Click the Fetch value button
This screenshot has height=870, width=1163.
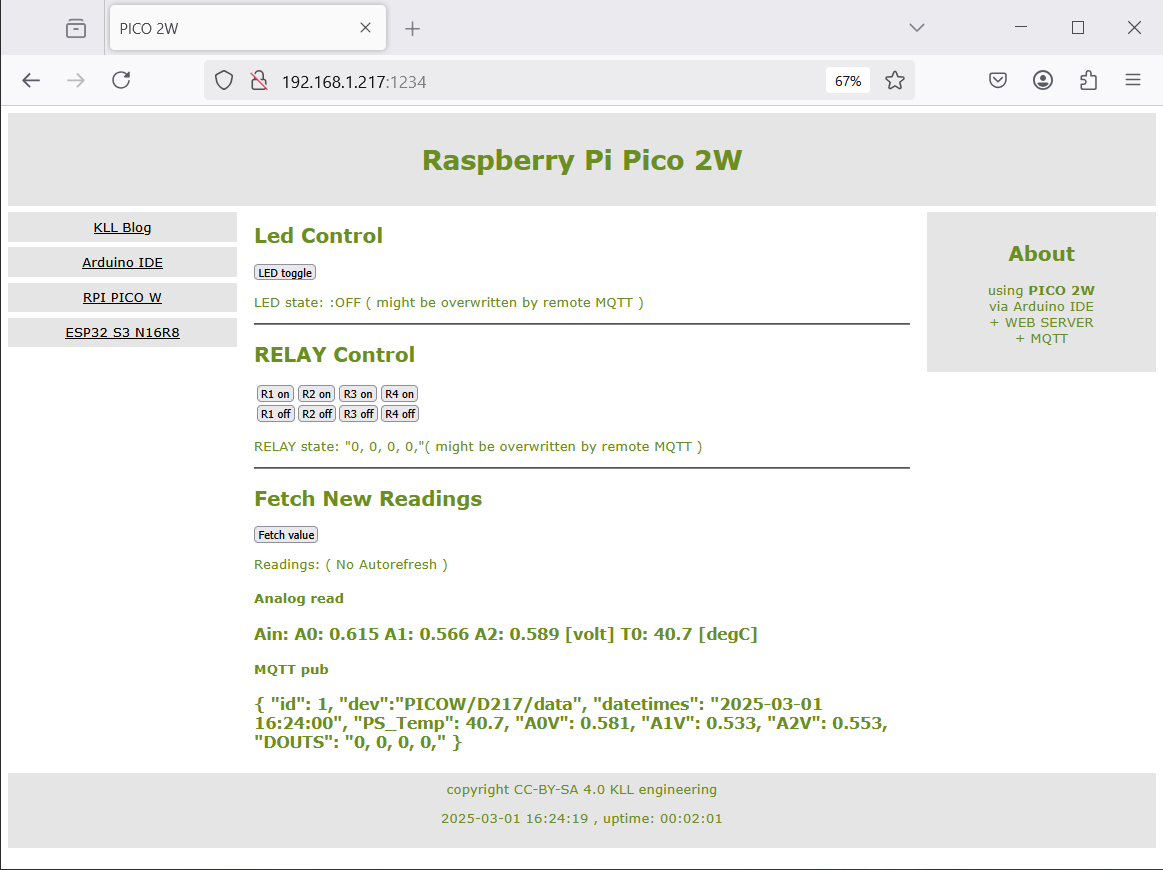(286, 535)
